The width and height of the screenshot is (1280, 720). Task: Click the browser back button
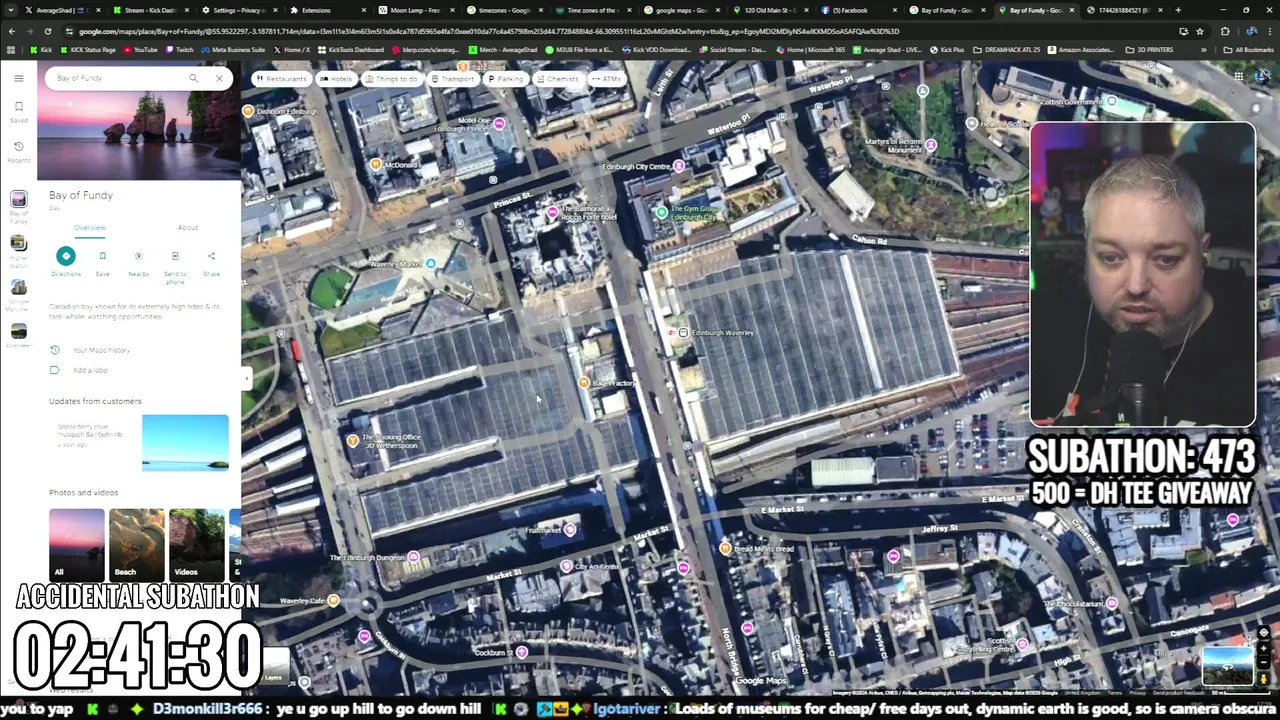click(12, 31)
